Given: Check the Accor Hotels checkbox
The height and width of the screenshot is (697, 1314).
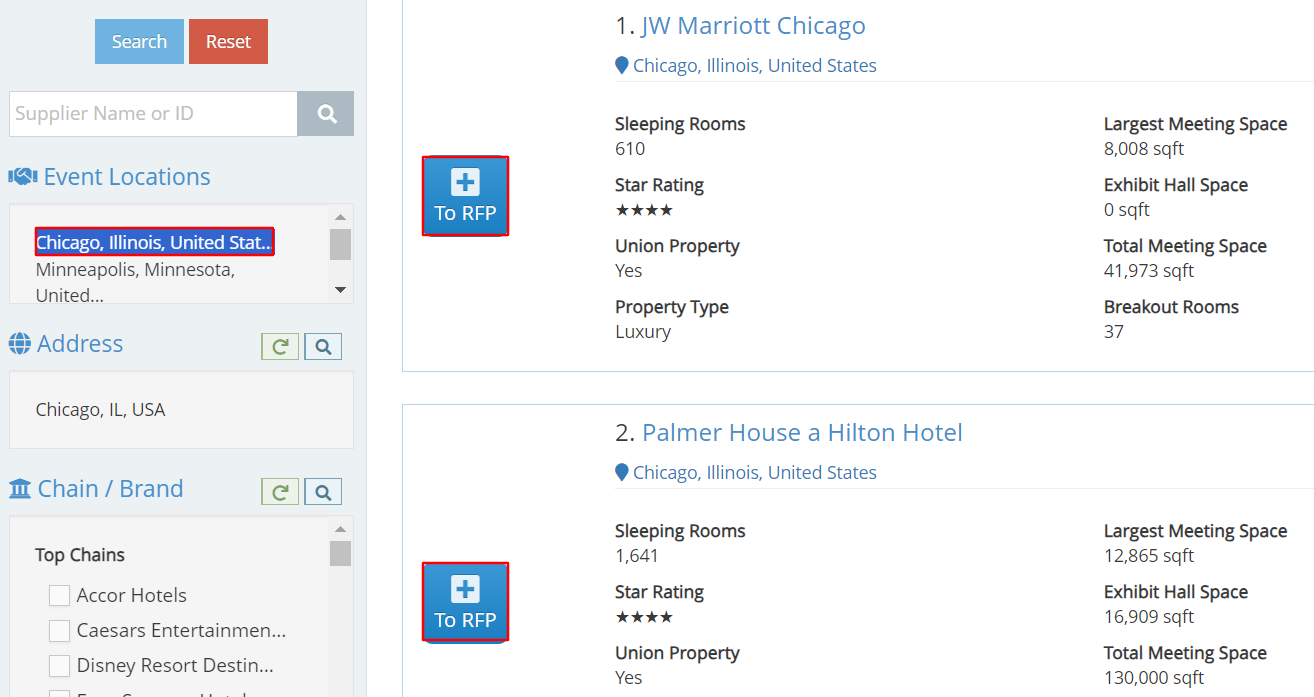Looking at the screenshot, I should (x=60, y=596).
